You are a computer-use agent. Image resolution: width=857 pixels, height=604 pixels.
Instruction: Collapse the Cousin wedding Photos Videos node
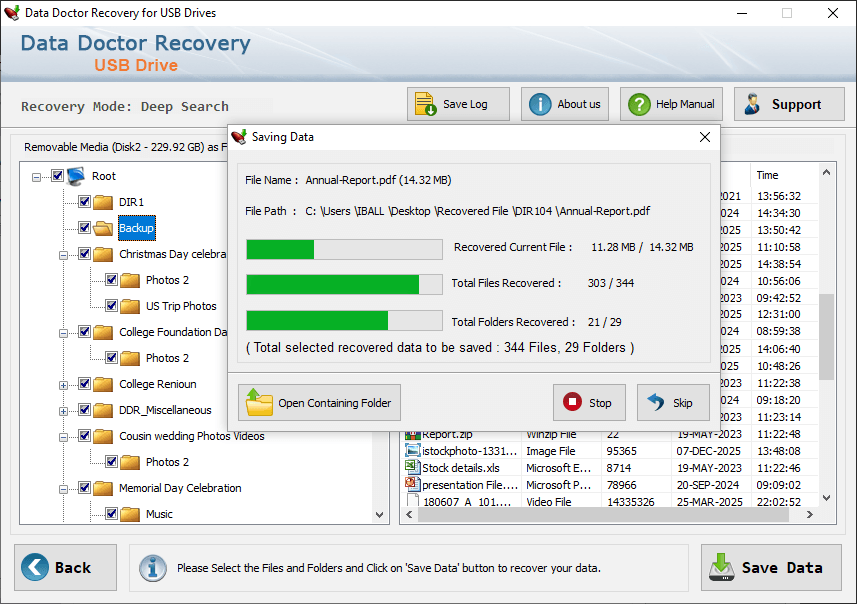point(63,437)
